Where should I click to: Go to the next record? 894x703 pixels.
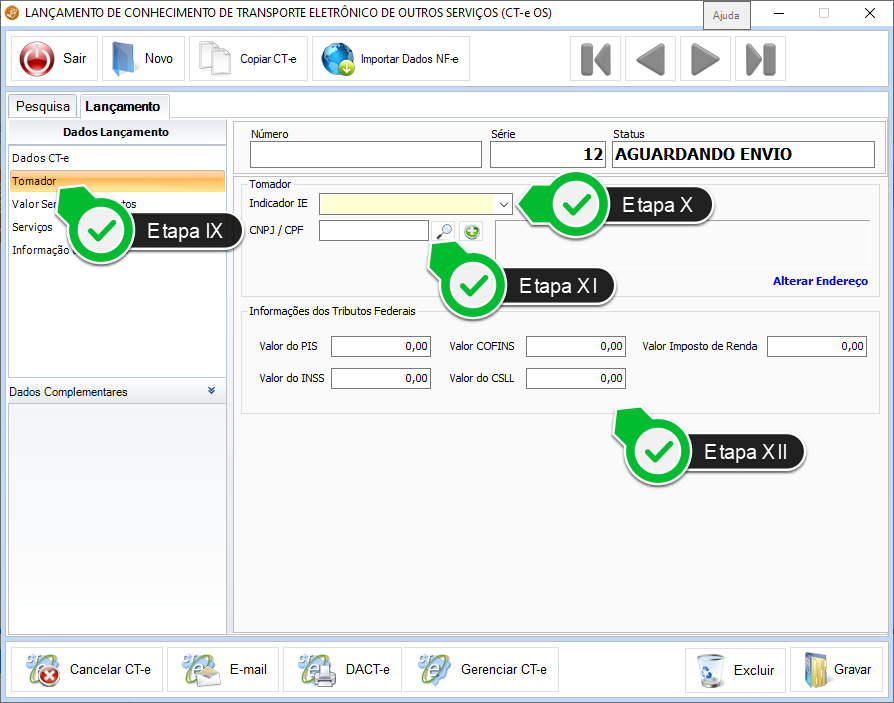coord(705,59)
